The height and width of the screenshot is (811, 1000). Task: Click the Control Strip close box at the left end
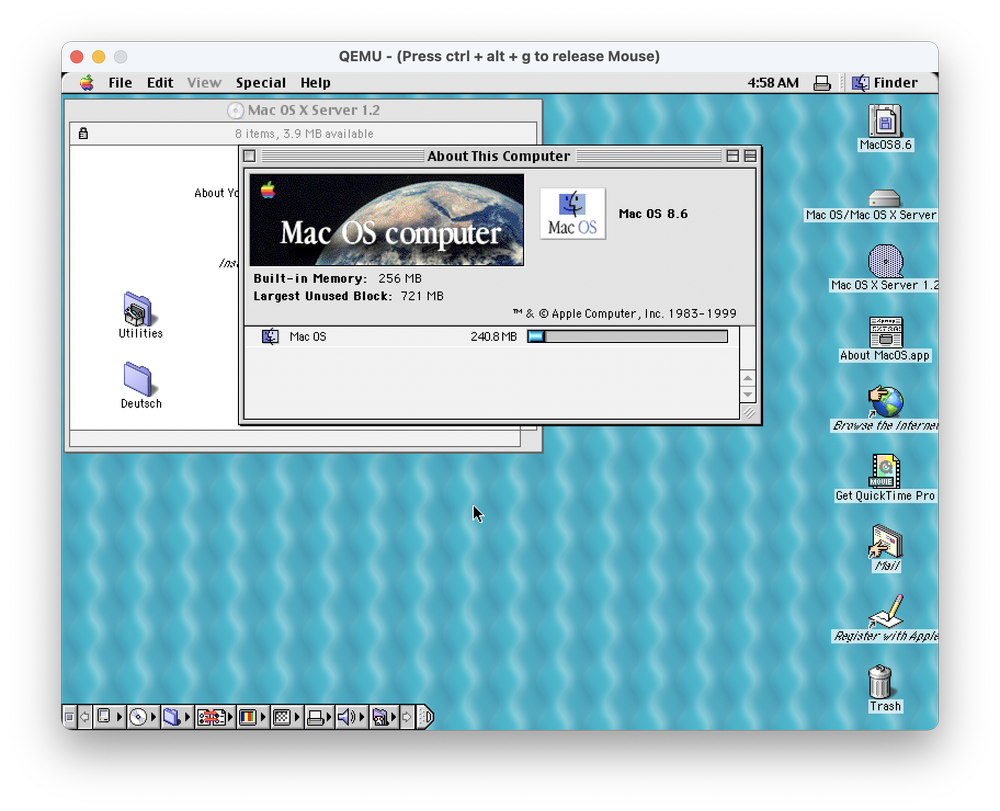[70, 717]
